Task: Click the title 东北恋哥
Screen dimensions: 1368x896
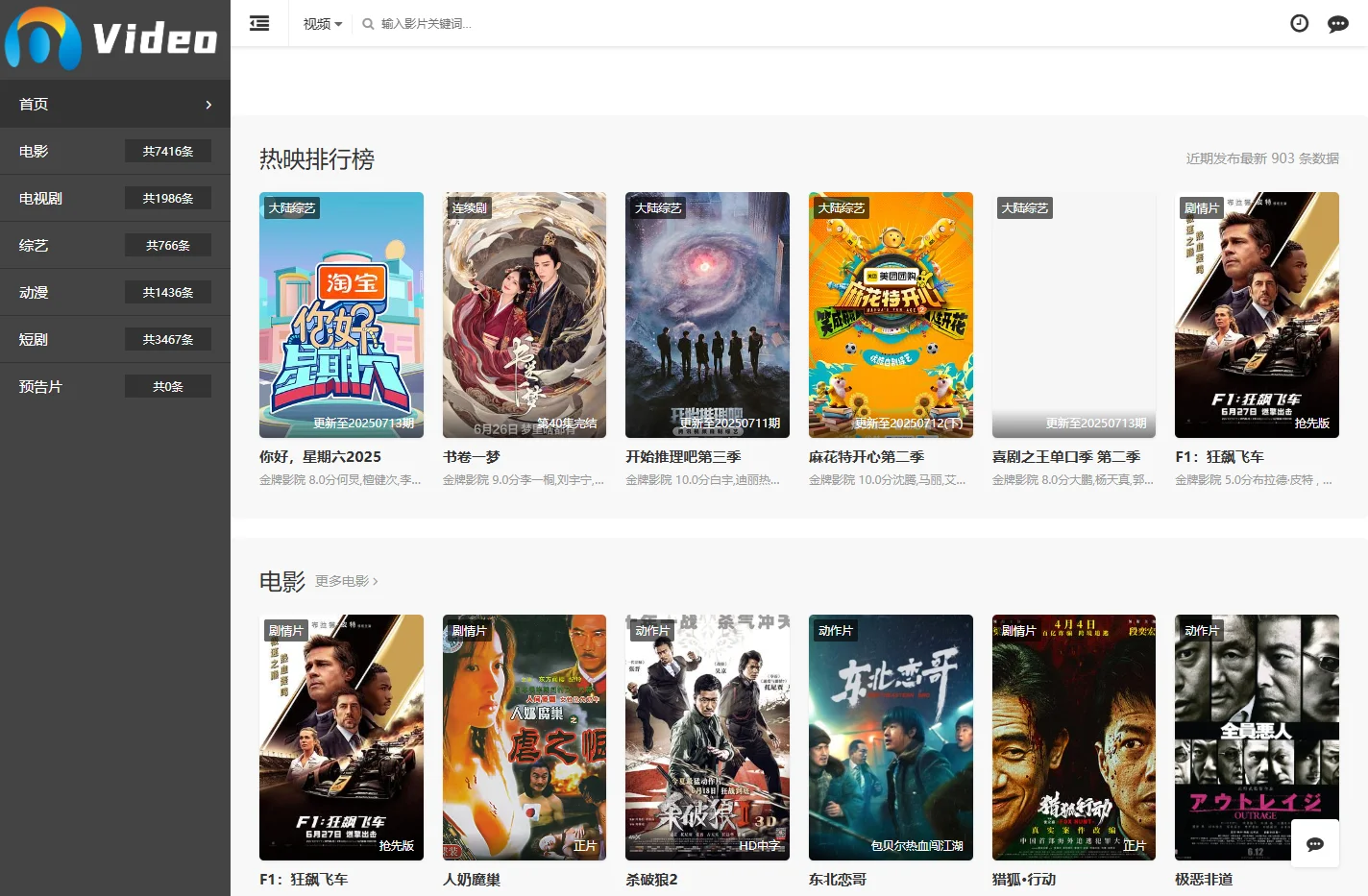Action: [838, 880]
